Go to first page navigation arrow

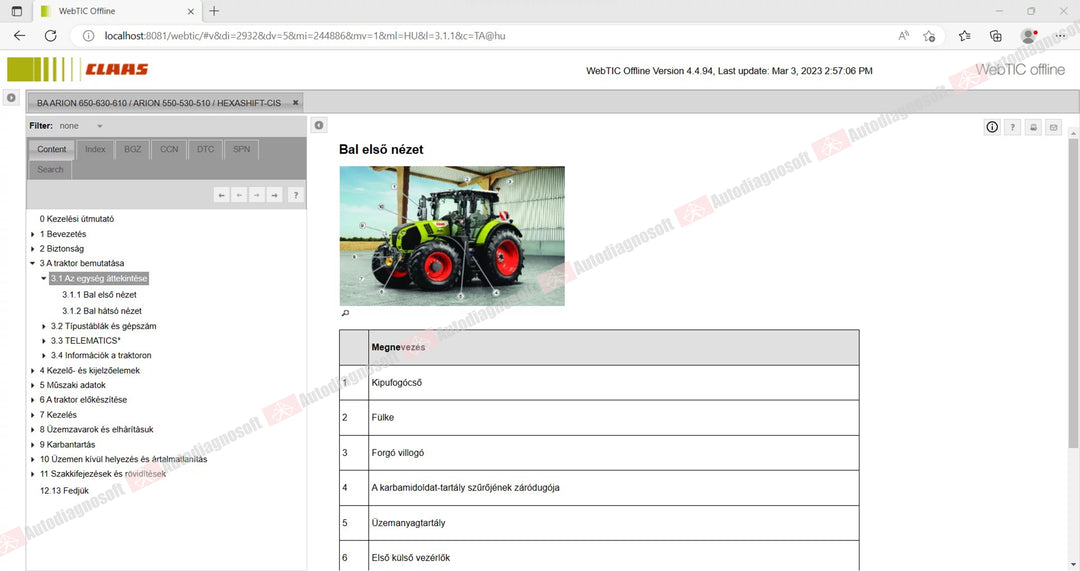coord(221,196)
